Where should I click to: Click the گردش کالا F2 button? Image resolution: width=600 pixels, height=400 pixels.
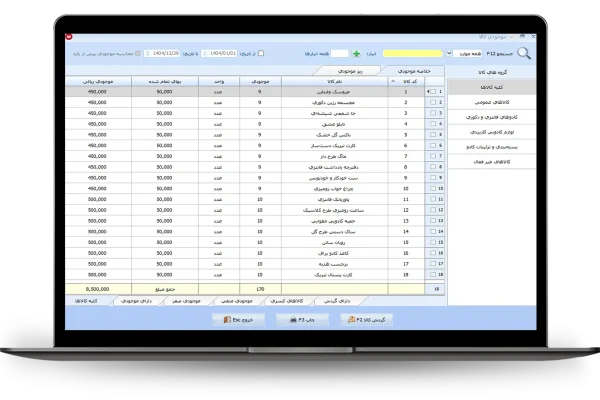pyautogui.click(x=367, y=320)
